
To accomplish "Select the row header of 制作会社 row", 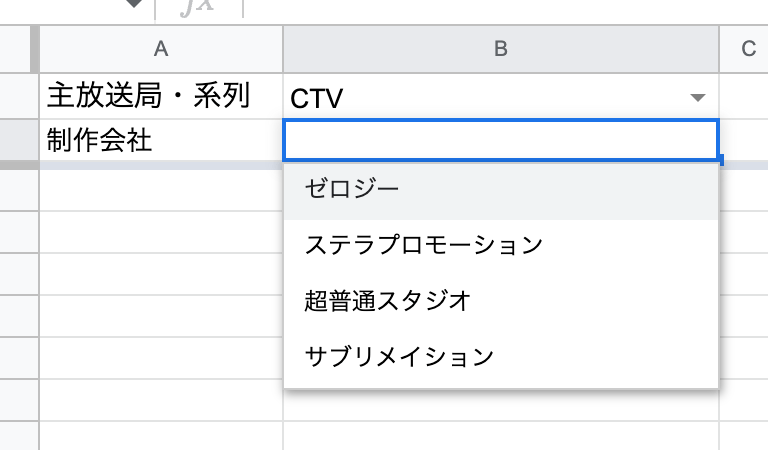I will (x=19, y=140).
